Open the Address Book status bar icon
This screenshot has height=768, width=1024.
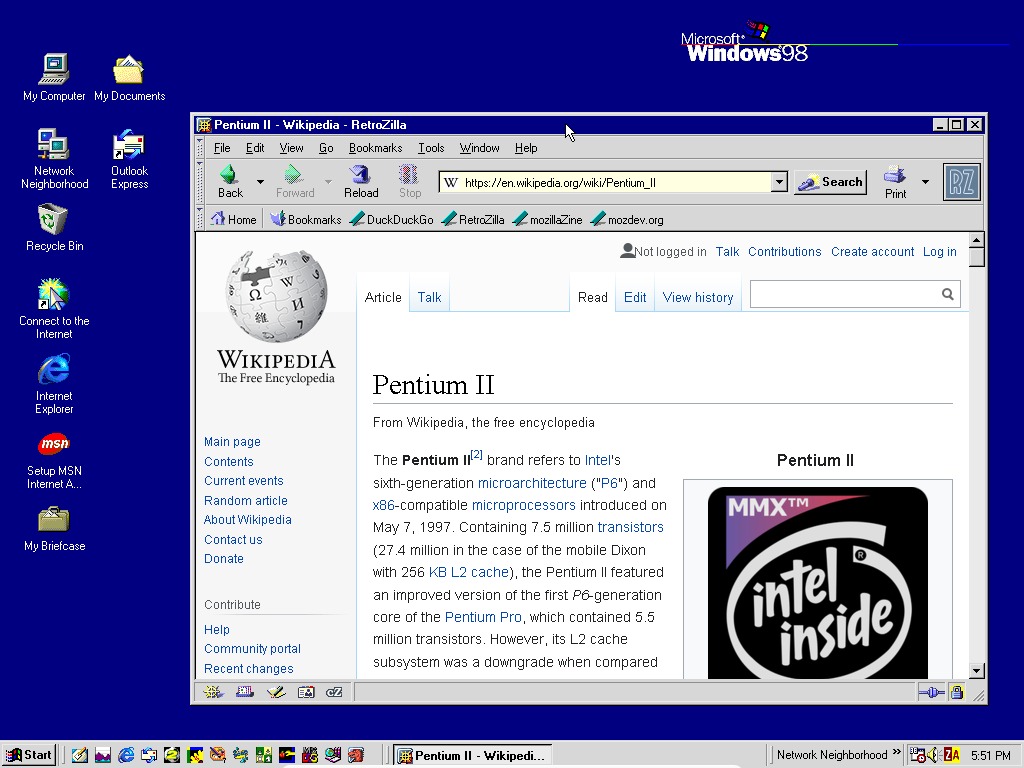point(306,691)
